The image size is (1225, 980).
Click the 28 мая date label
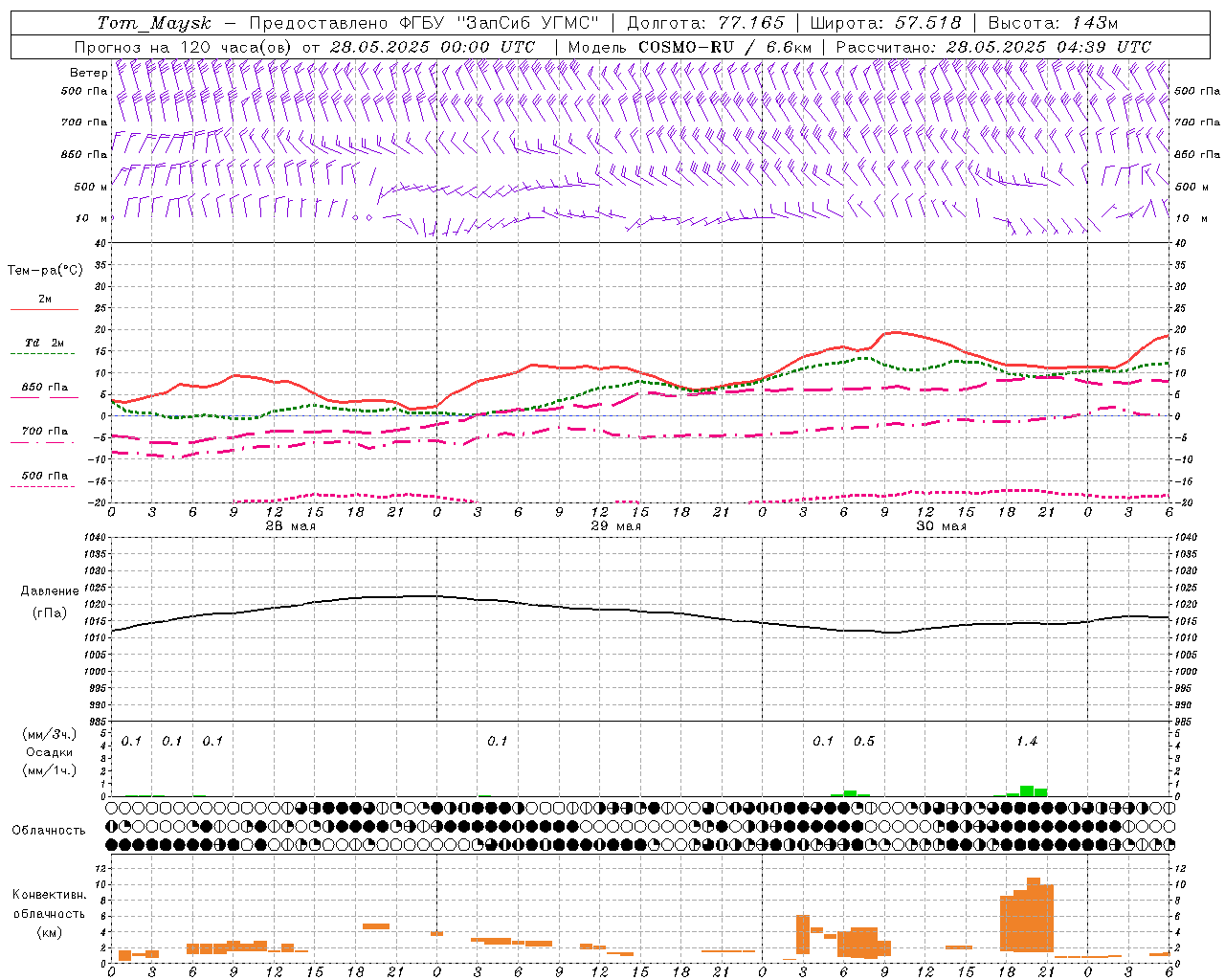[x=290, y=525]
